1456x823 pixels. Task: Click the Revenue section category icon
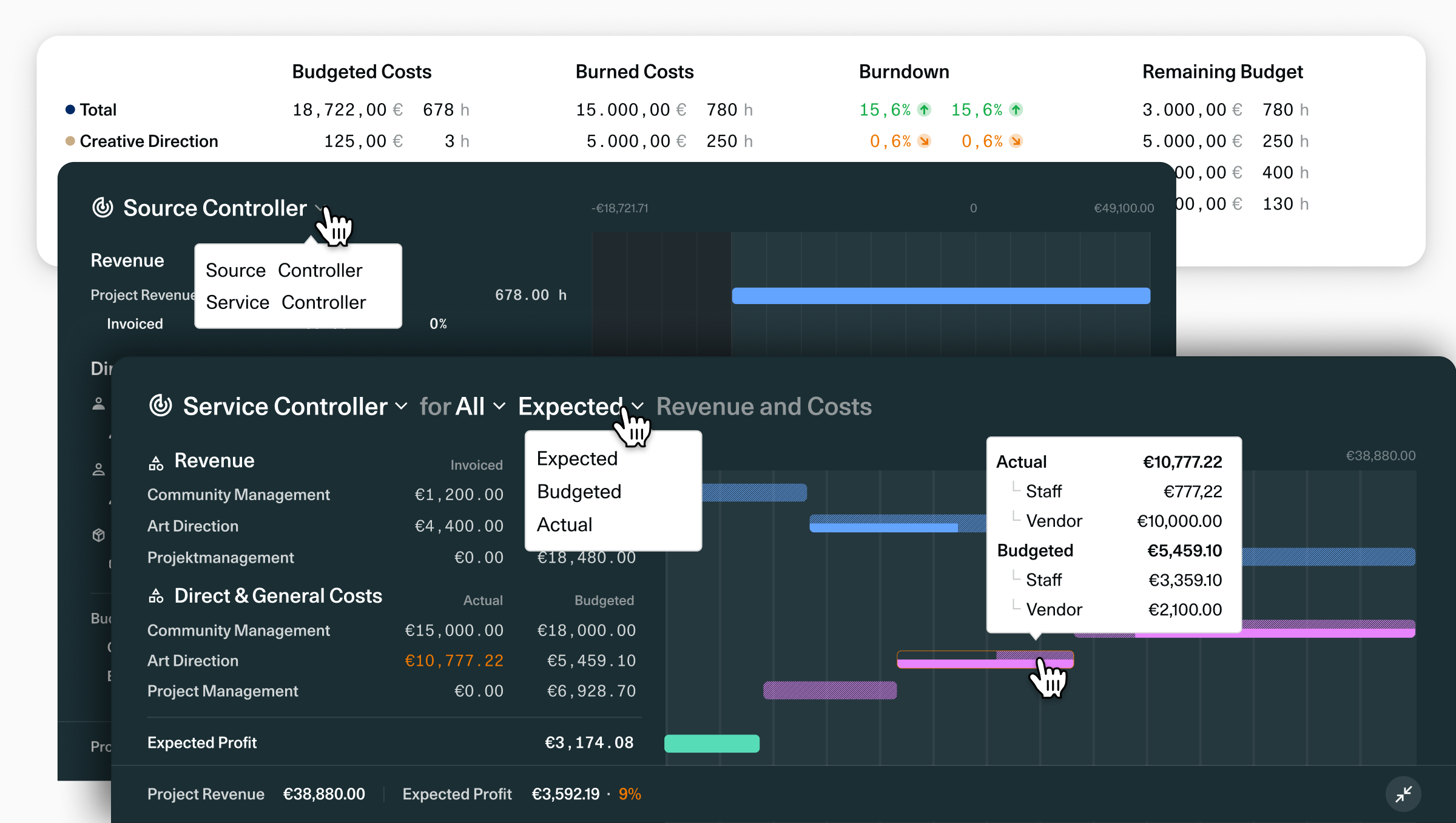point(156,463)
